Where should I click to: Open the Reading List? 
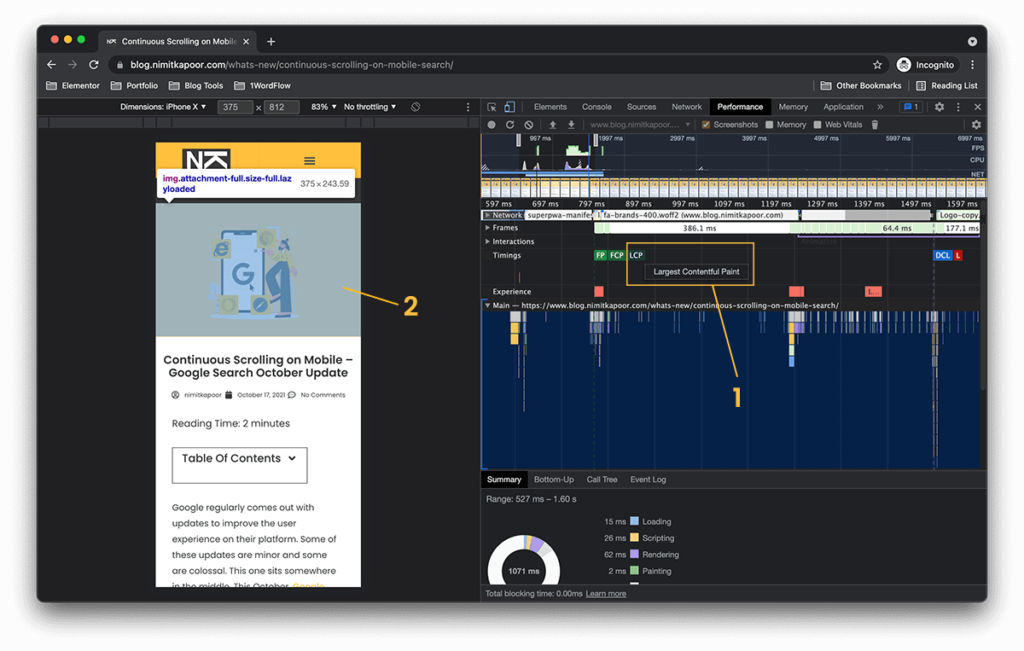click(947, 86)
